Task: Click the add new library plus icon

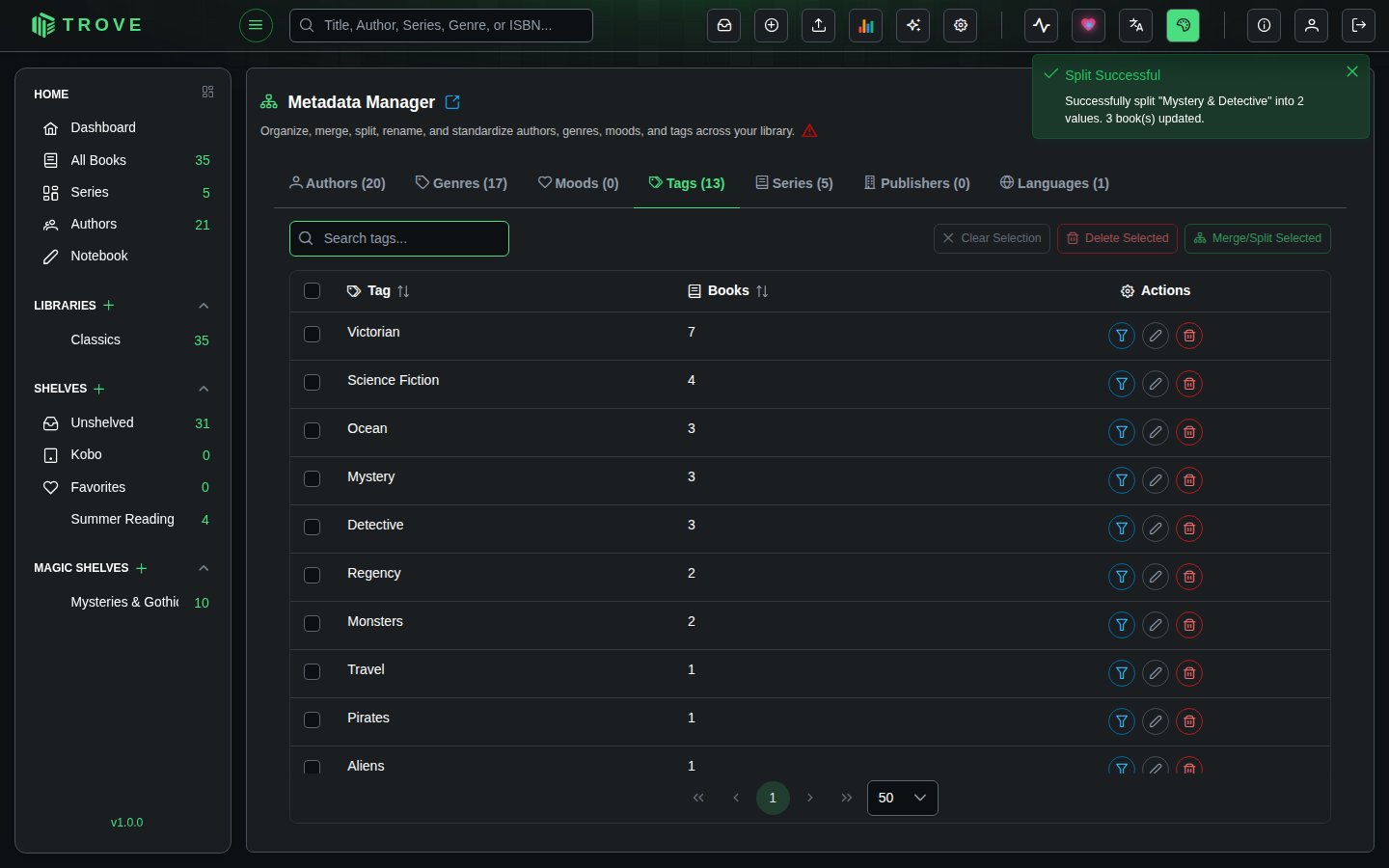Action: [x=109, y=306]
